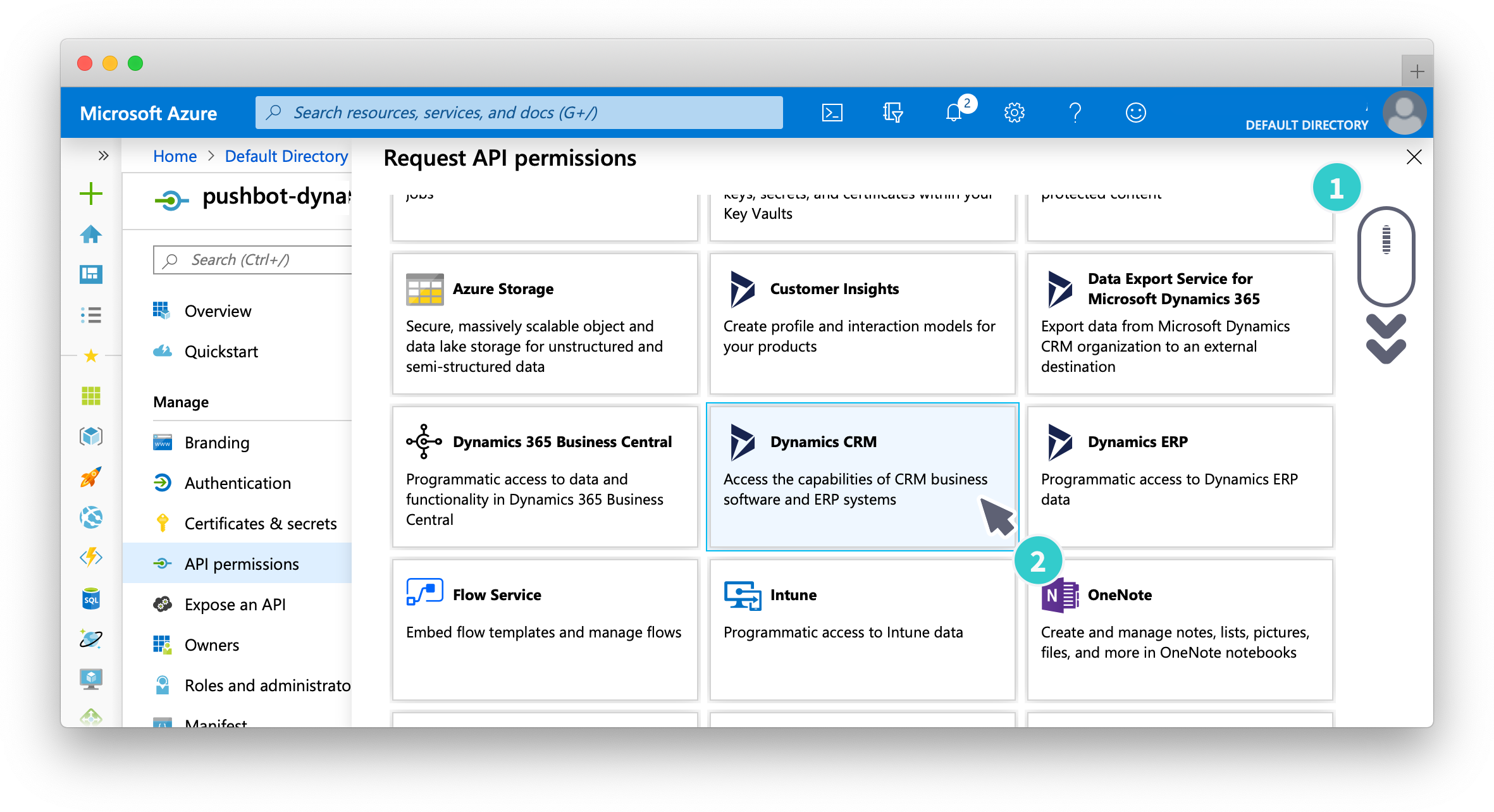The height and width of the screenshot is (812, 1494).
Task: Select the Azure Storage API card
Action: pyautogui.click(x=545, y=324)
